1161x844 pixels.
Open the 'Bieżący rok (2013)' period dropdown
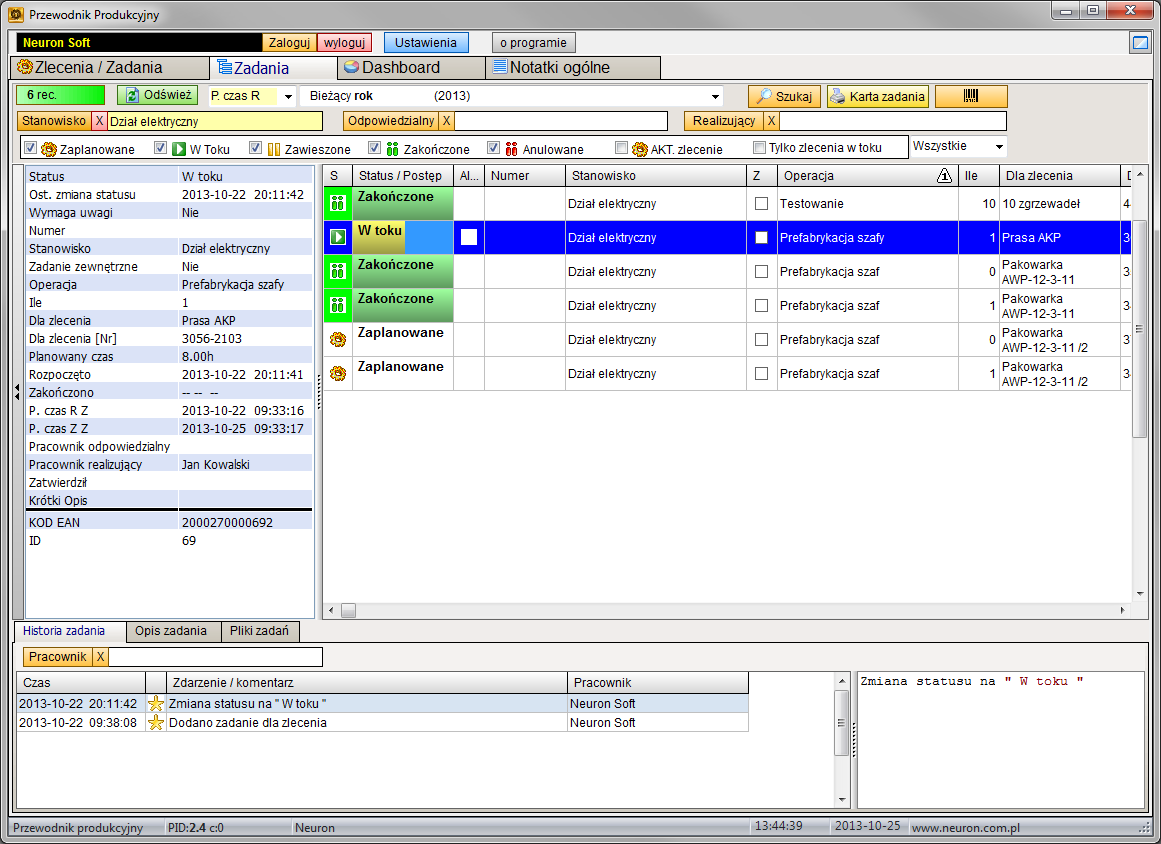715,96
